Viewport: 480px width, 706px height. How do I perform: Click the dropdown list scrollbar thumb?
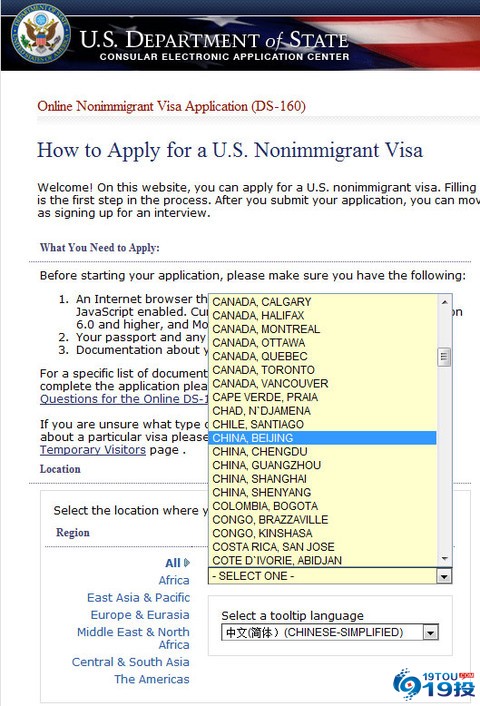click(x=444, y=357)
